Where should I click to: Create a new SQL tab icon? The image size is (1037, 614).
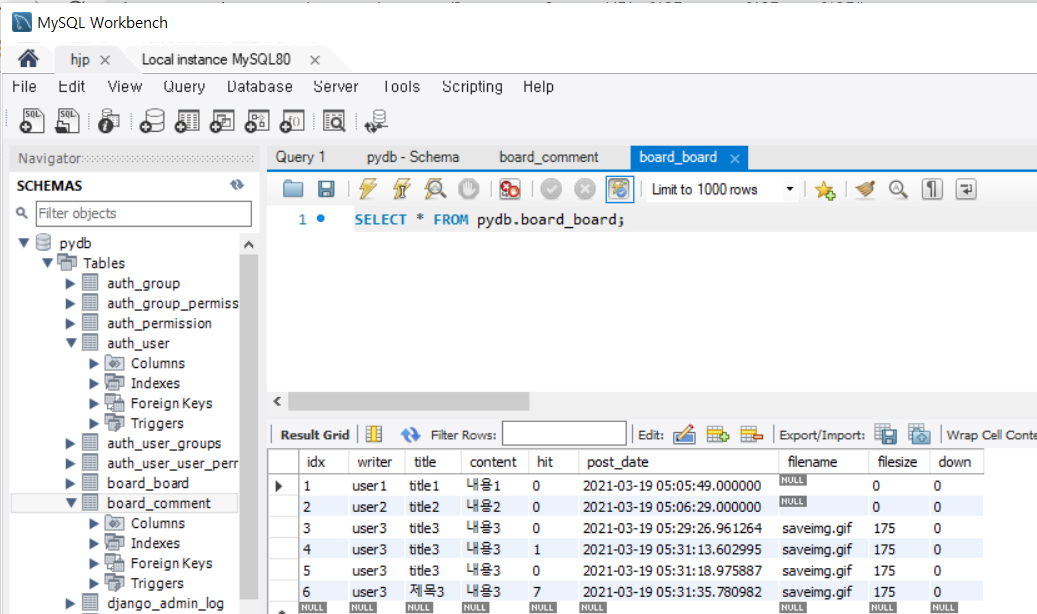pyautogui.click(x=32, y=121)
